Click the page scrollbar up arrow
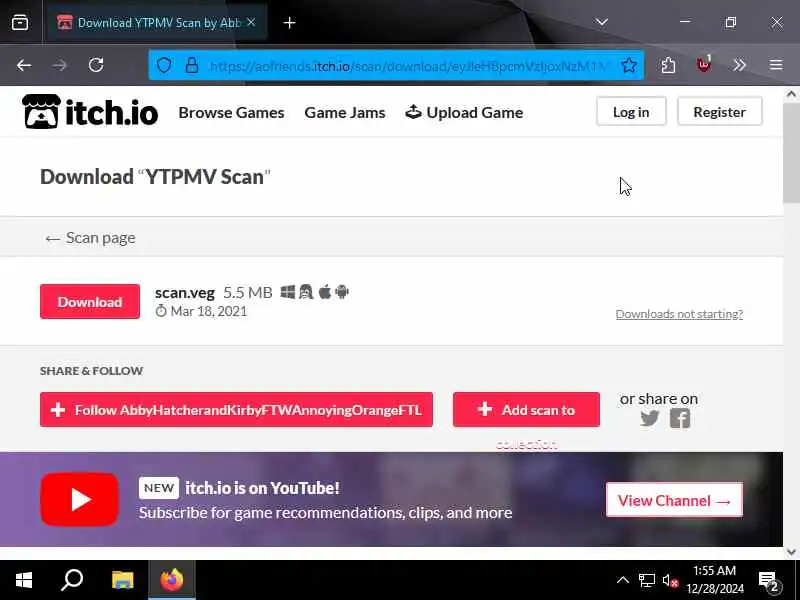Image resolution: width=800 pixels, height=600 pixels. pos(791,94)
